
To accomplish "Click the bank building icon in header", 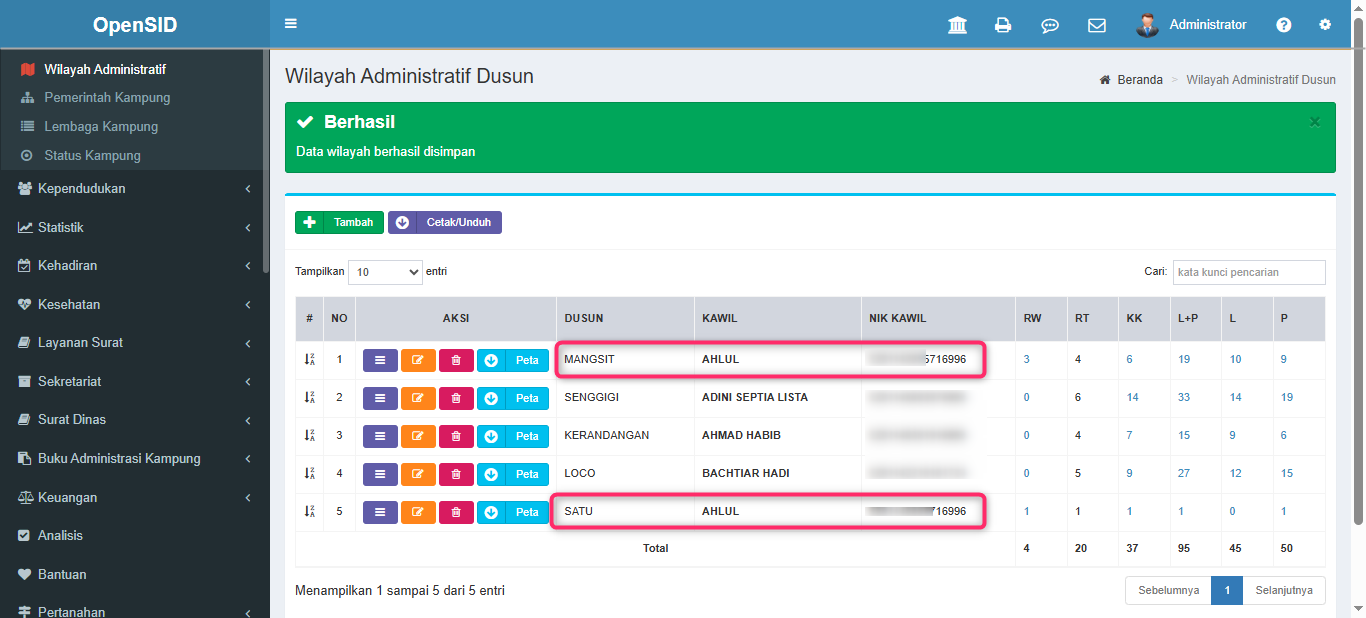I will coord(957,25).
